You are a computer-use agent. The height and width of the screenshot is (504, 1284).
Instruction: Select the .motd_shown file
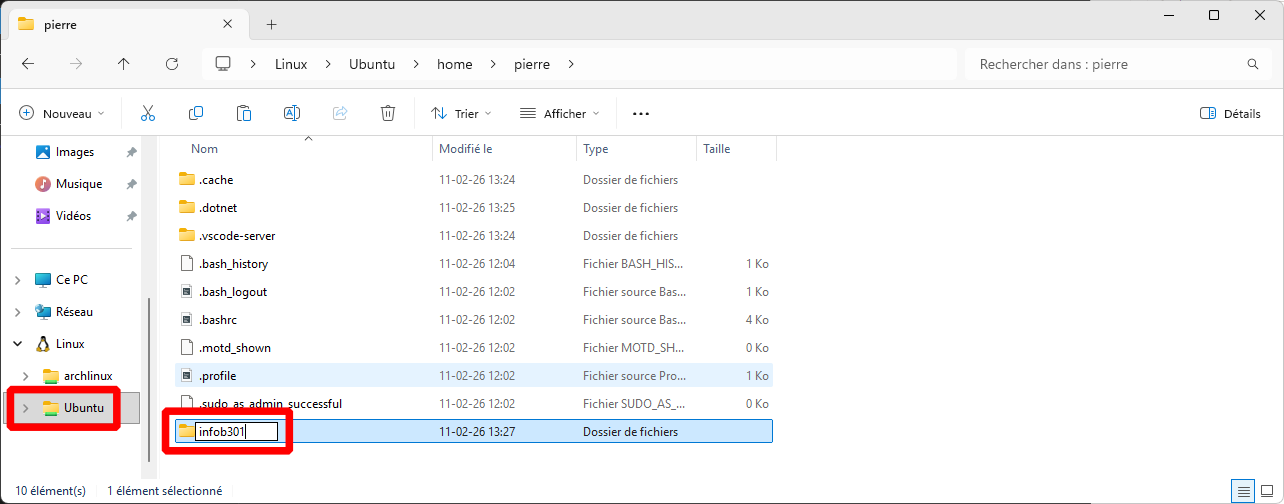tap(474, 348)
